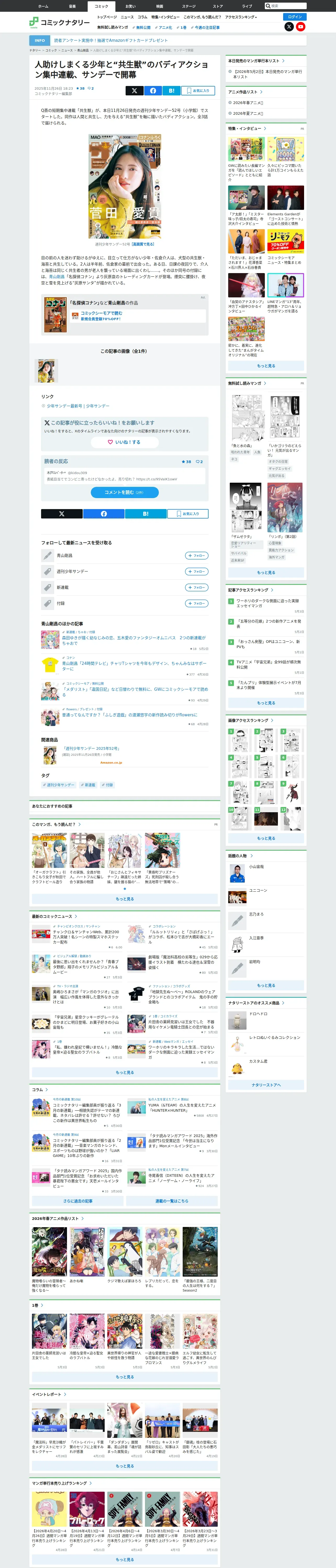The width and height of the screenshot is (336, 1568).
Task: Expand 特集・インタビュー with もっと見る
Action: pyautogui.click(x=266, y=366)
